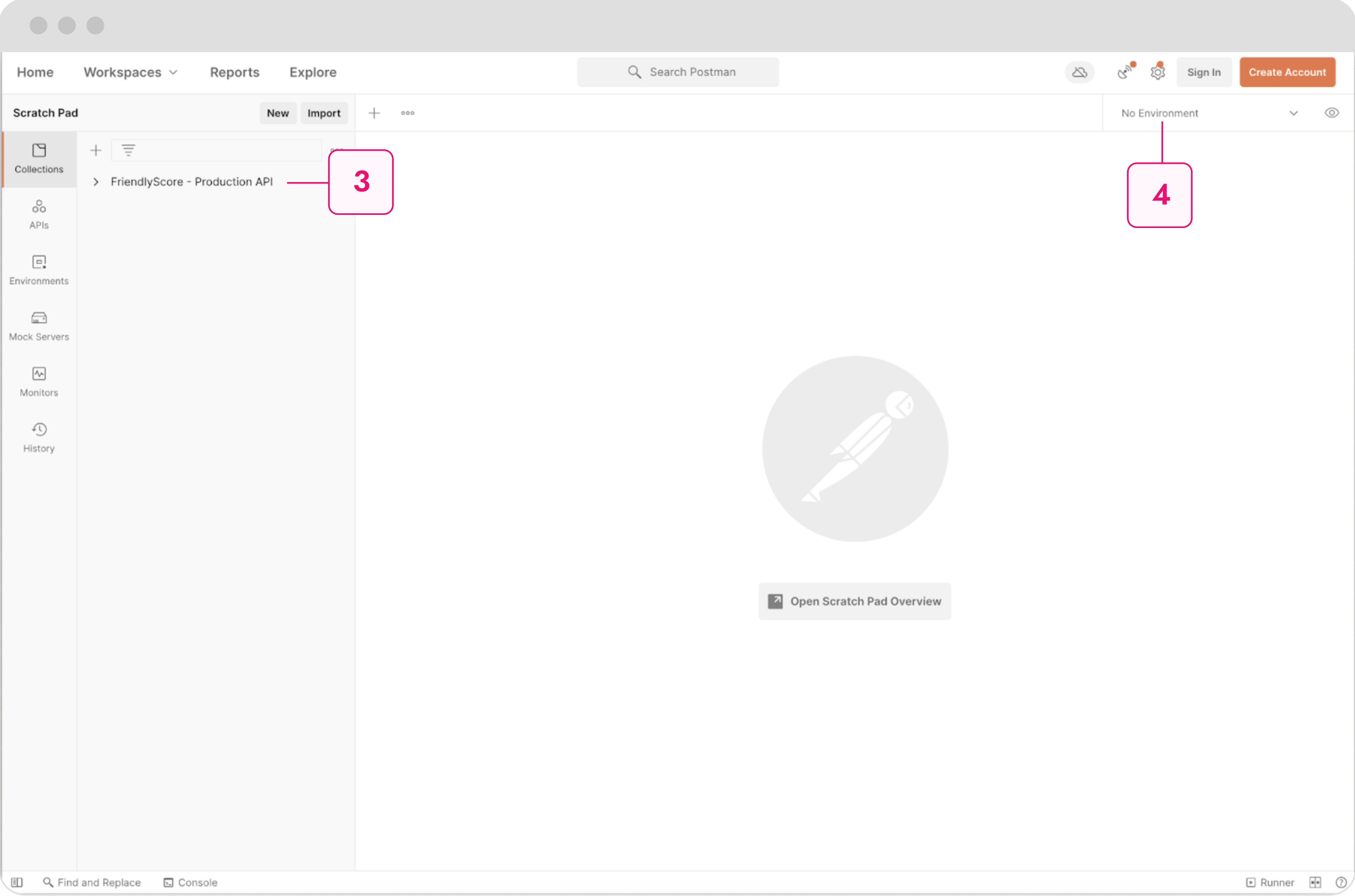Open the tab options three-dots menu
The width and height of the screenshot is (1355, 896).
[408, 113]
